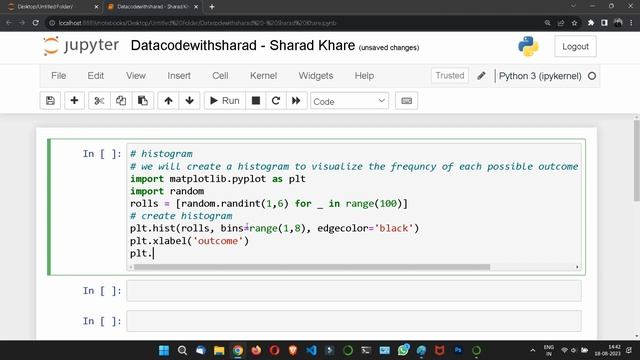This screenshot has height=360, width=640.
Task: Select the Datacodewithsharad browser tab
Action: [x=152, y=7]
